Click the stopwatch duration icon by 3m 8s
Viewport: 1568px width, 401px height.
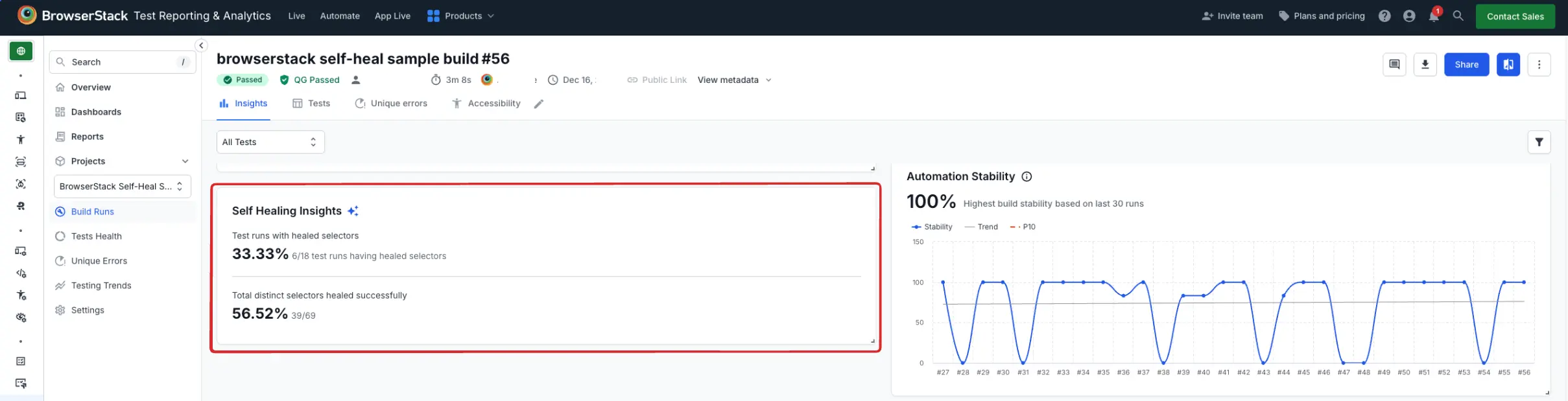[436, 80]
